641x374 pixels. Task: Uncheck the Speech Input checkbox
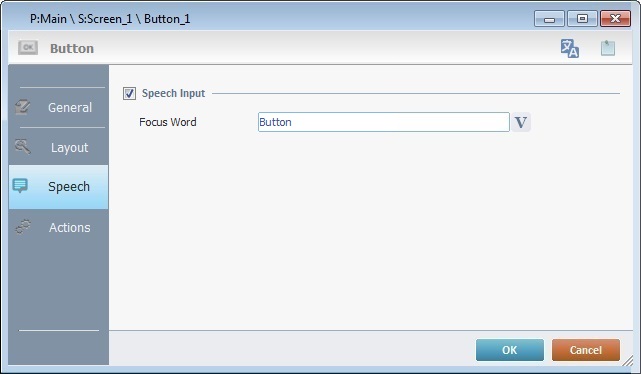129,94
